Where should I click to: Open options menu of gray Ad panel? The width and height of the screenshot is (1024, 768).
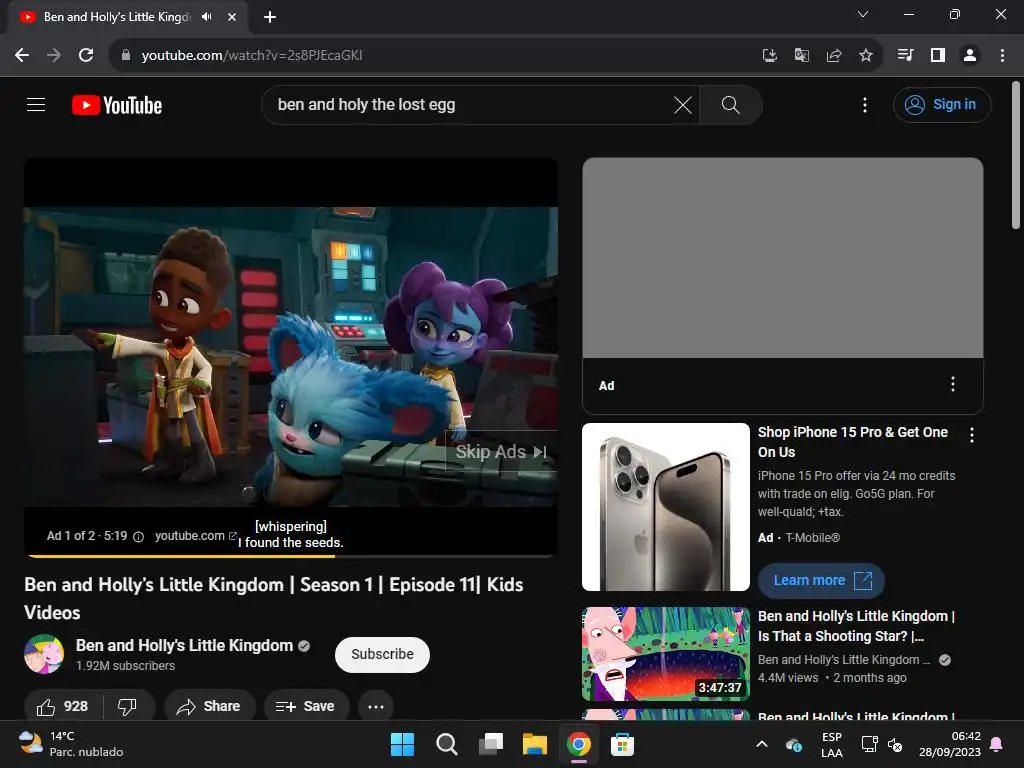[953, 384]
